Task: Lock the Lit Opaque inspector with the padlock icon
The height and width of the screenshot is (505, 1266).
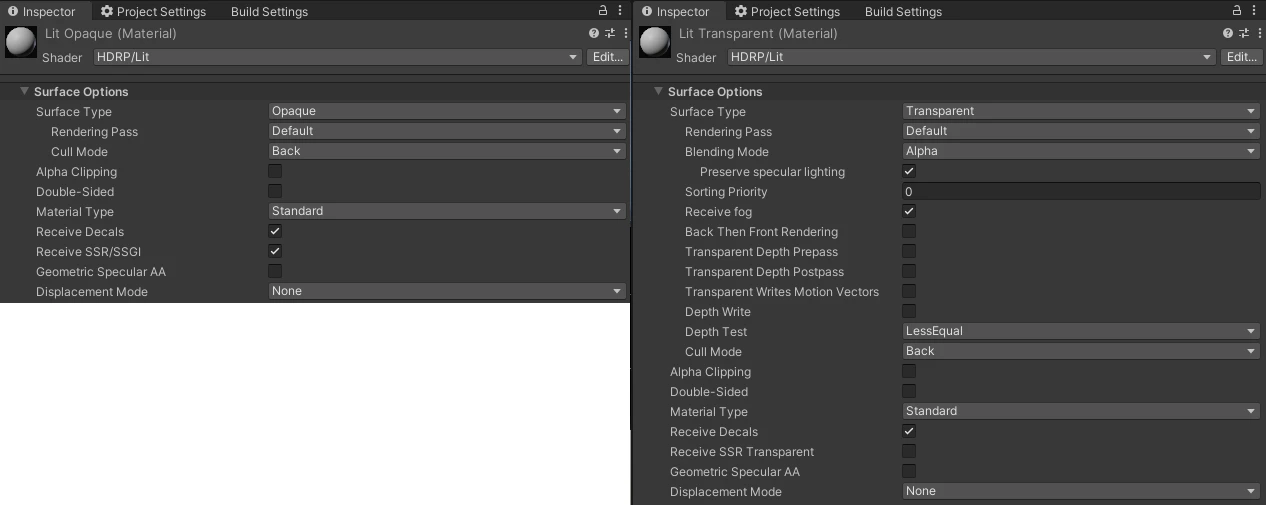Action: 603,11
